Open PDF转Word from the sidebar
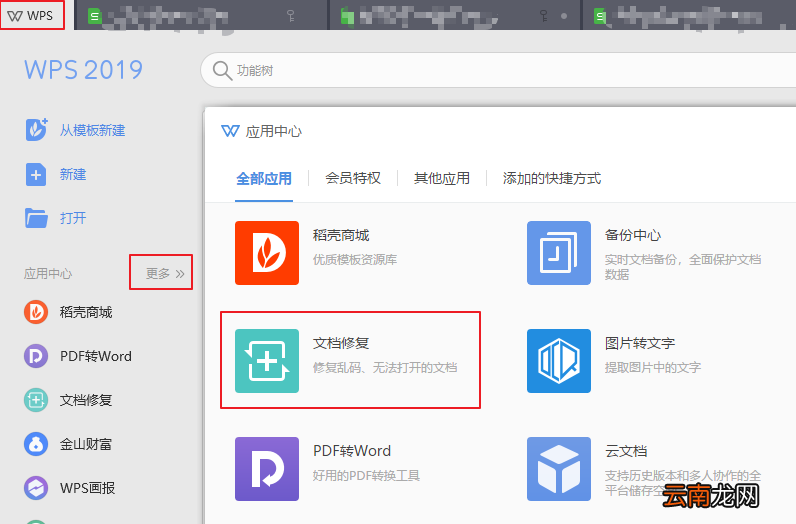Image resolution: width=796 pixels, height=524 pixels. 78,356
